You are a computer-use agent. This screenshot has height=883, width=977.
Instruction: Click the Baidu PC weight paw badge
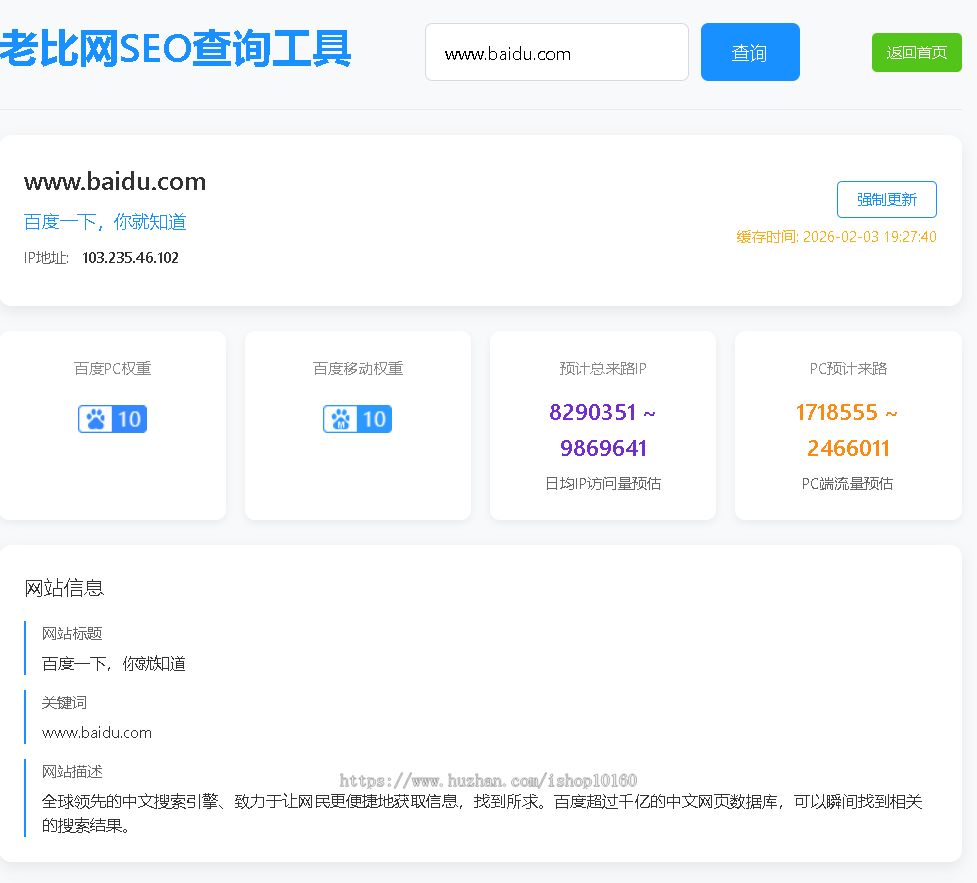click(x=112, y=419)
